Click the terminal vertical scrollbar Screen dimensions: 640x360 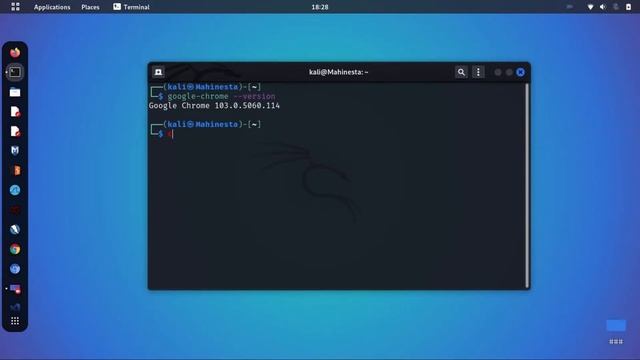tap(527, 186)
